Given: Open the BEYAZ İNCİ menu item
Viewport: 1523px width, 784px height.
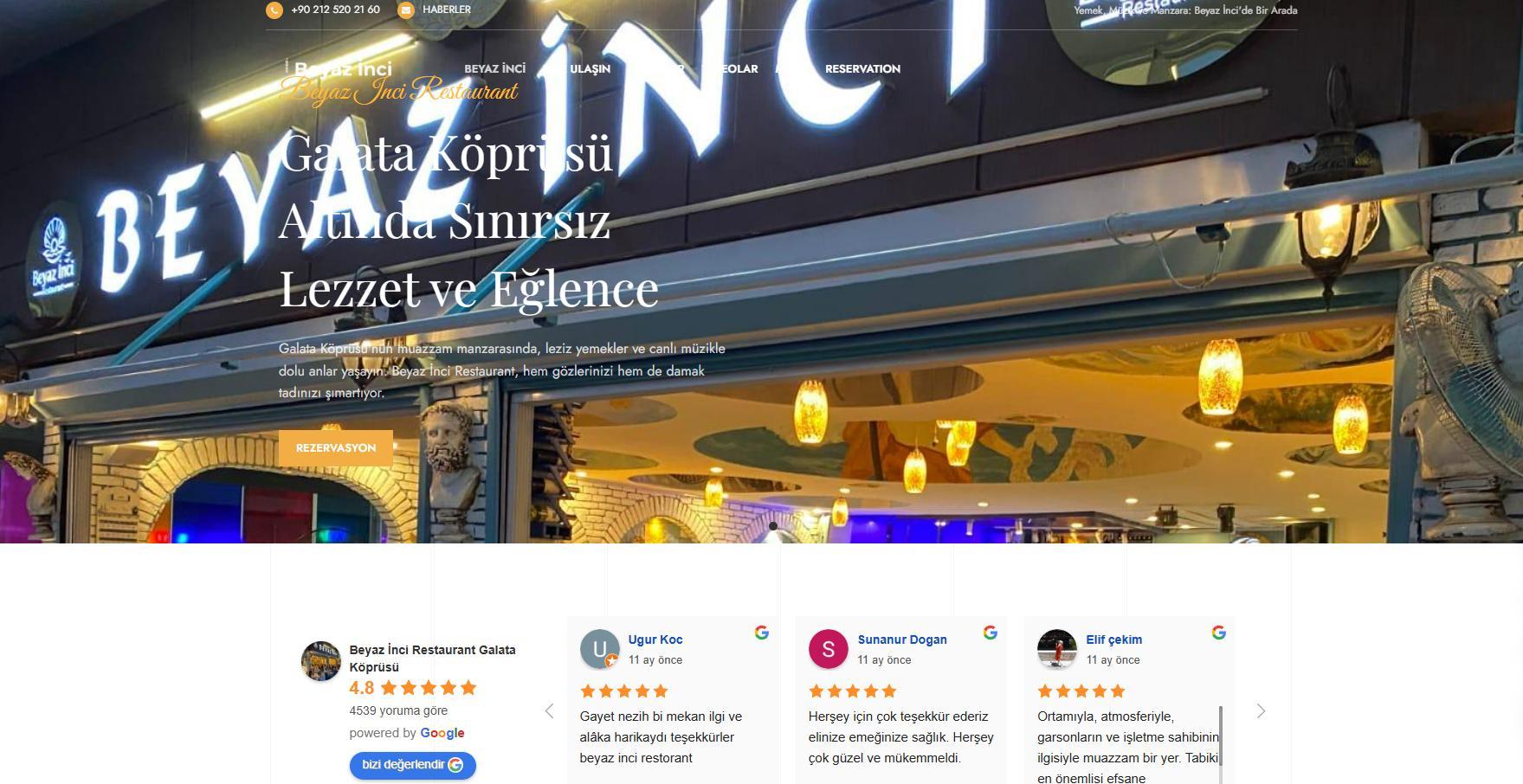Looking at the screenshot, I should 494,68.
